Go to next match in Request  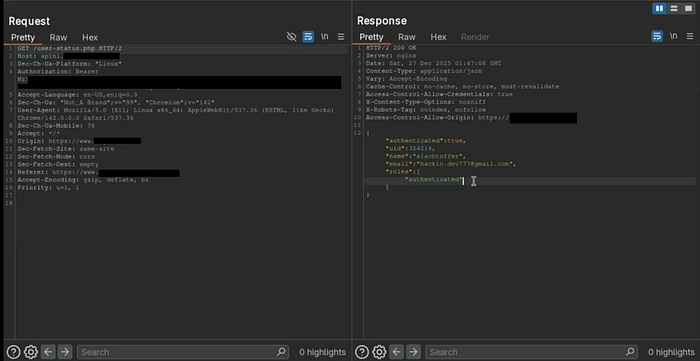[x=65, y=352]
